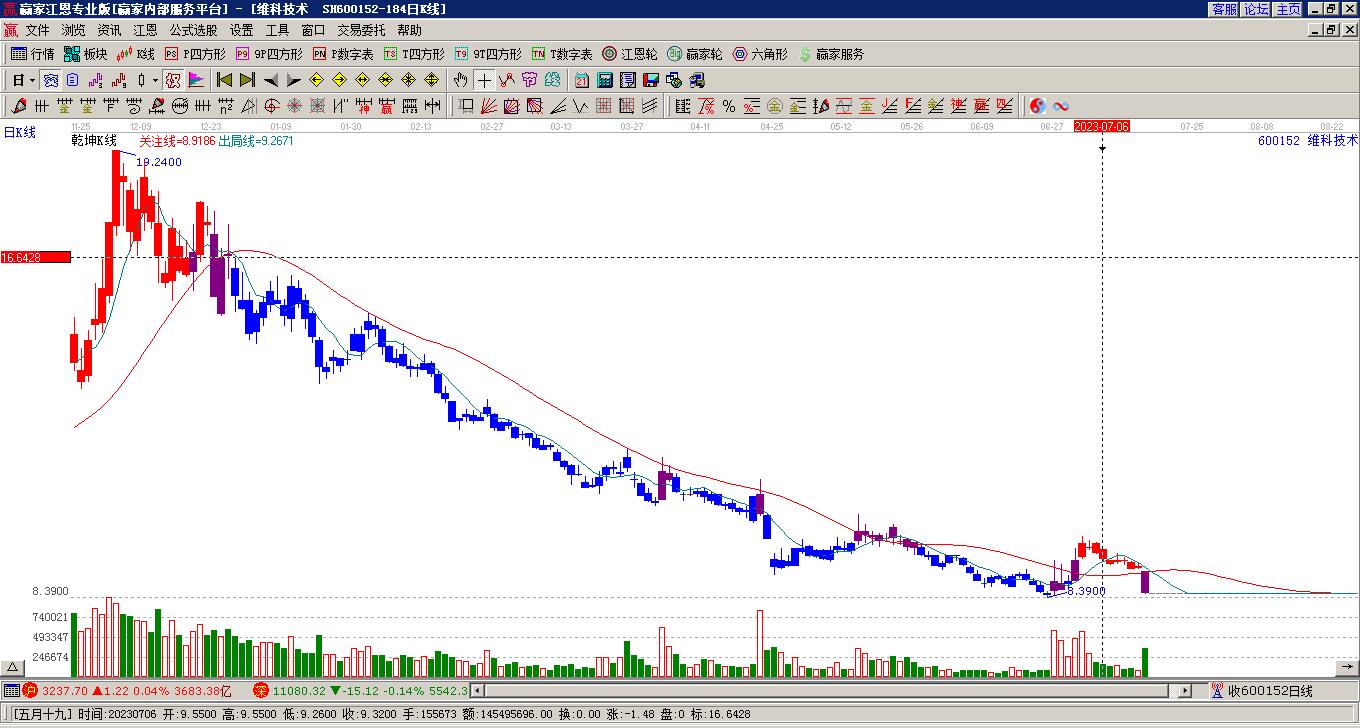1360x728 pixels.
Task: Open the 江恩 menu
Action: point(145,30)
